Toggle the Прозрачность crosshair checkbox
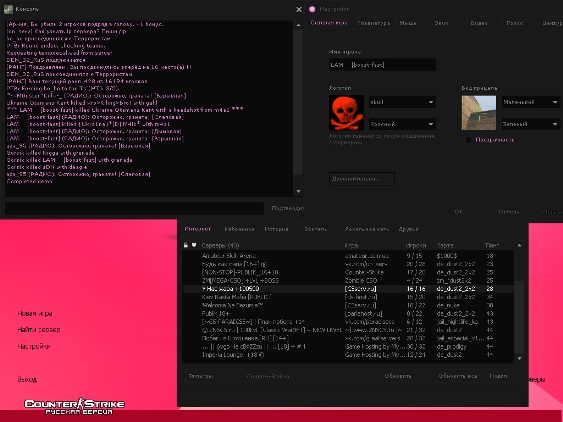This screenshot has width=563, height=422. click(x=468, y=140)
